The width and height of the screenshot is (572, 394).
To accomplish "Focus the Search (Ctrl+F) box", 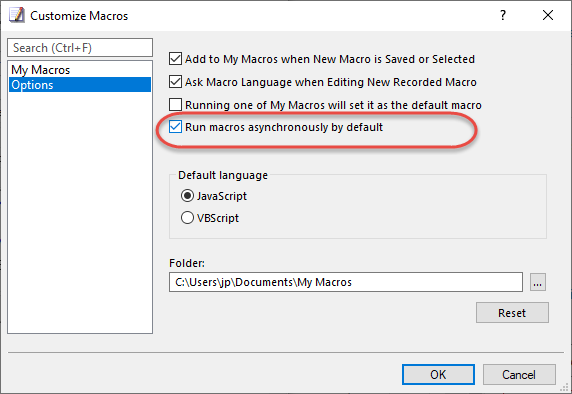I will (x=80, y=48).
